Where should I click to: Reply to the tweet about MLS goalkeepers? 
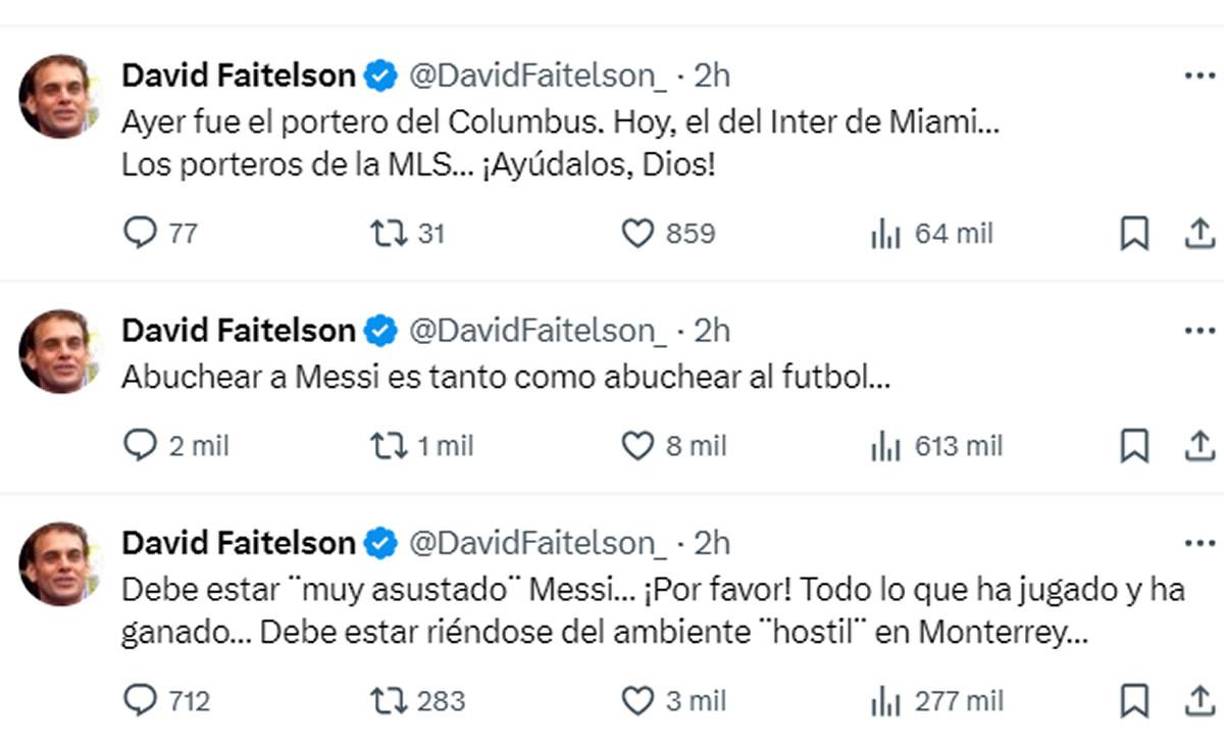click(140, 233)
